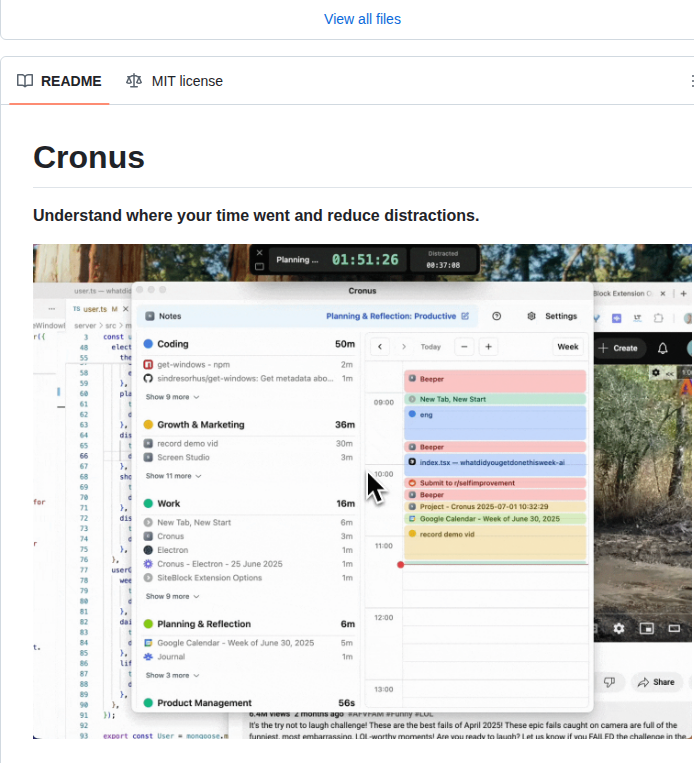Open a new browser tab with the plus icon

tap(683, 293)
